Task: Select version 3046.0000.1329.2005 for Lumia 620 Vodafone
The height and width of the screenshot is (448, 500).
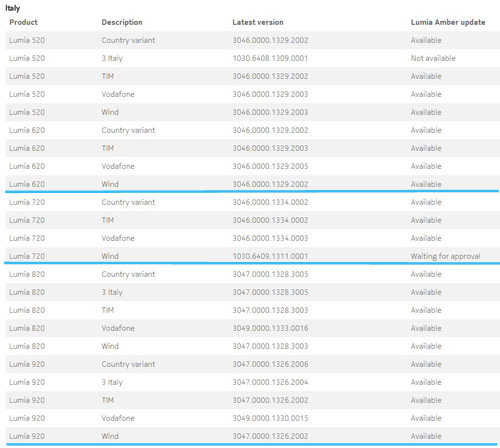Action: 270,166
